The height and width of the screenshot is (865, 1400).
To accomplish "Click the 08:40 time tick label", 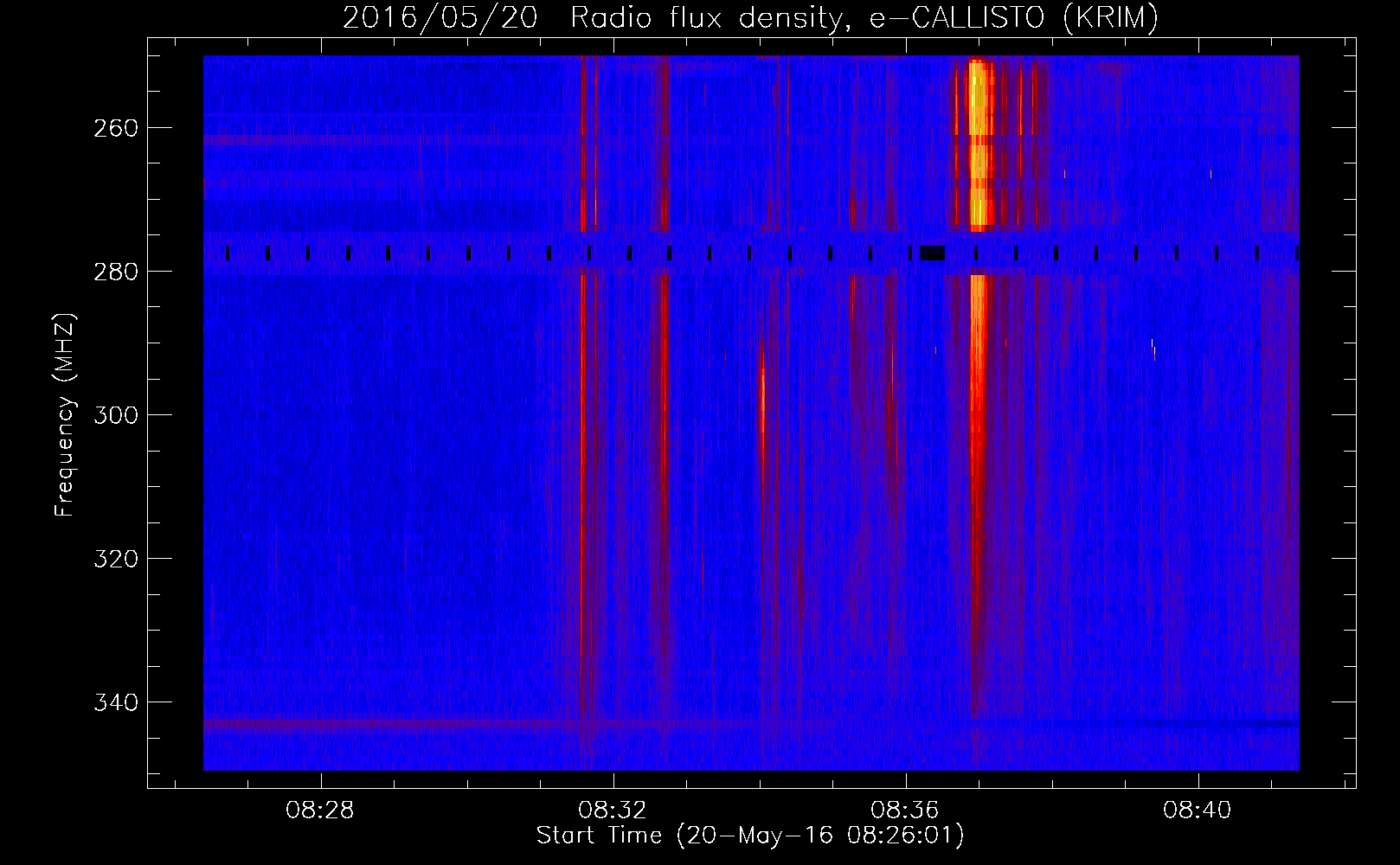I will (1198, 811).
